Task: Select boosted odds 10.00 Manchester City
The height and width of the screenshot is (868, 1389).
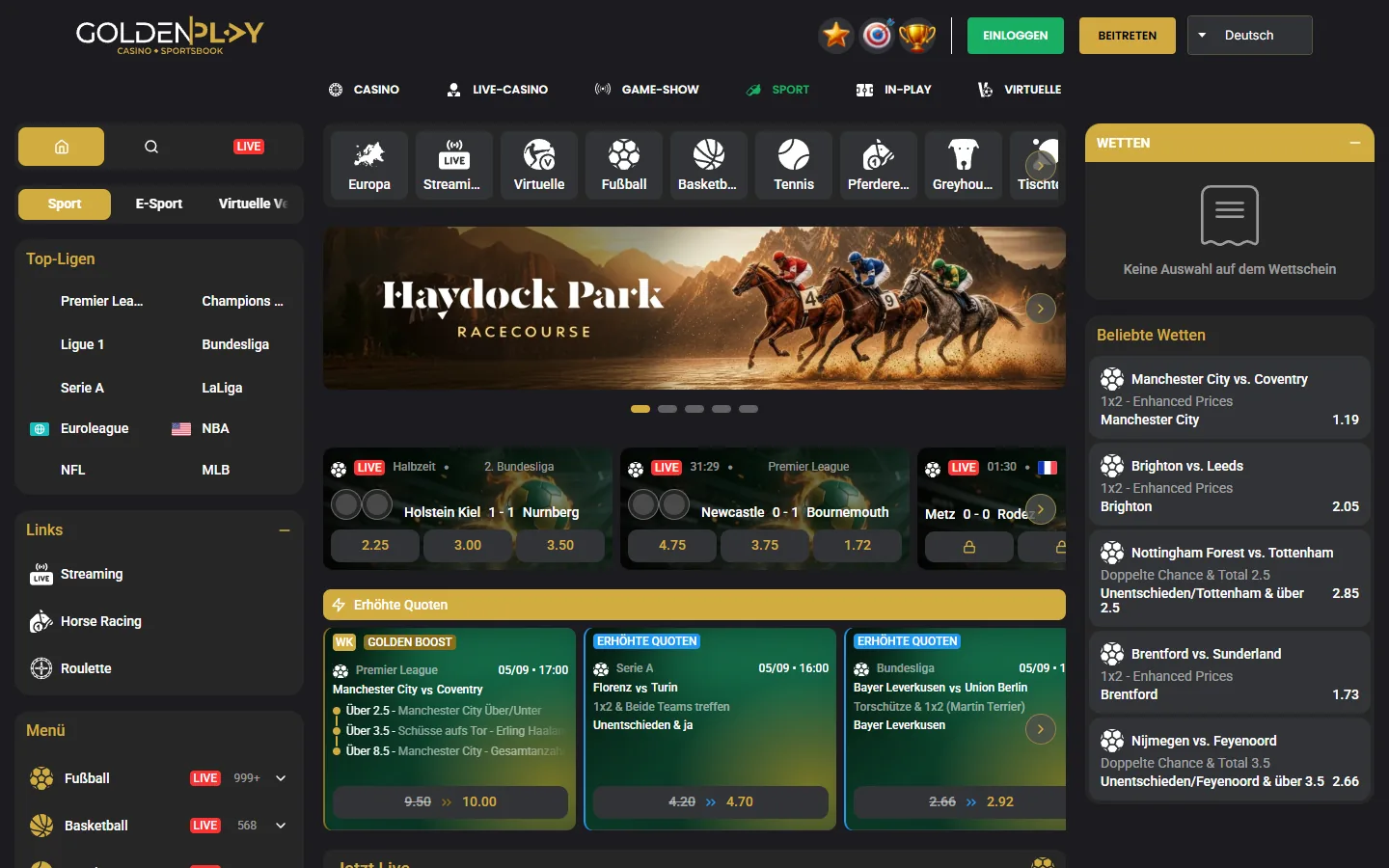Action: coord(450,802)
